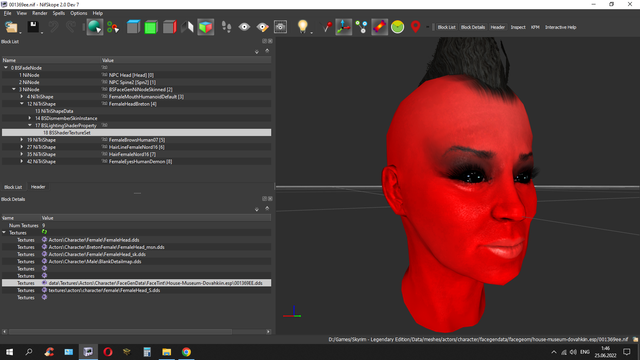The image size is (640, 360).
Task: Open the Help menu
Action: (98, 13)
